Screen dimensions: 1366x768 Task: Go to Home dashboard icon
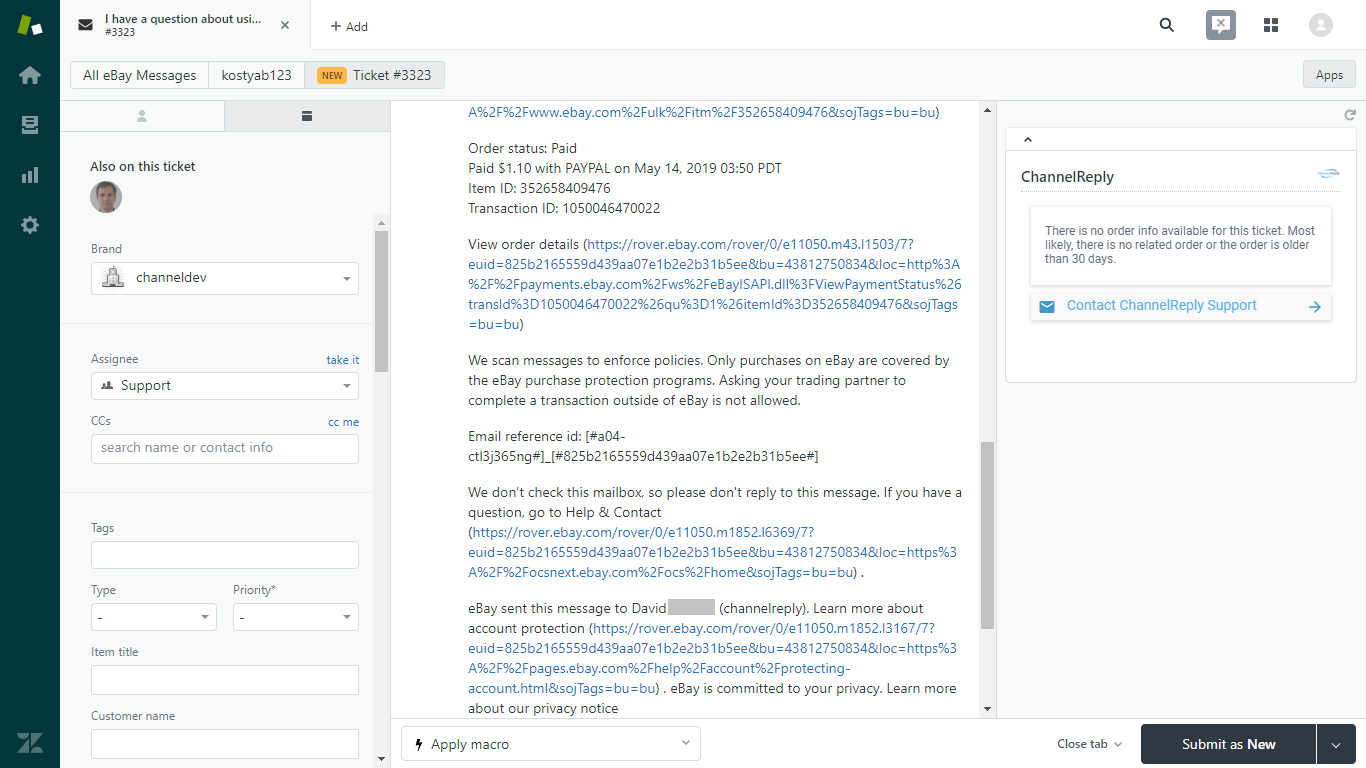[x=30, y=75]
